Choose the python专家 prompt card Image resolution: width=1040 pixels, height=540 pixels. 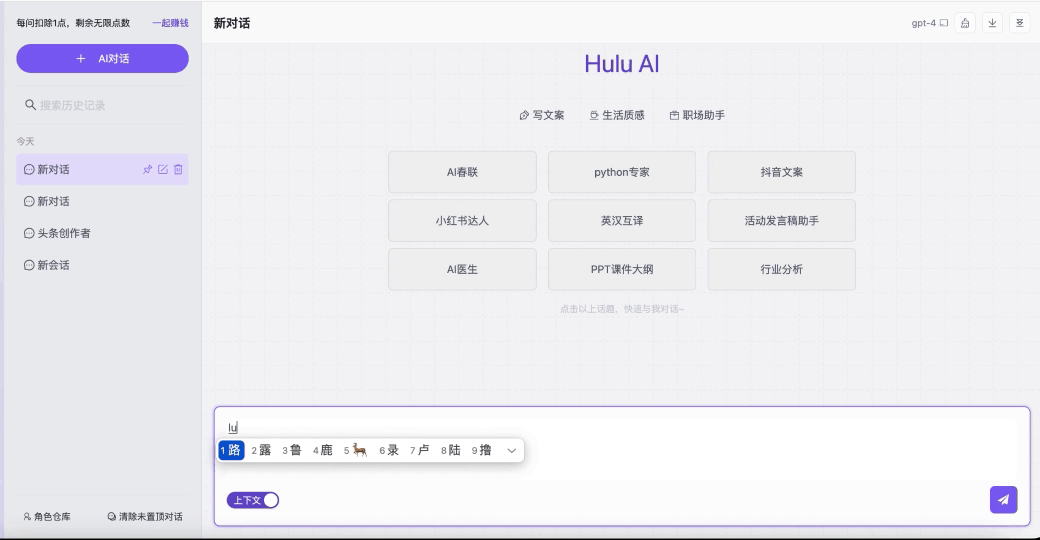[621, 172]
